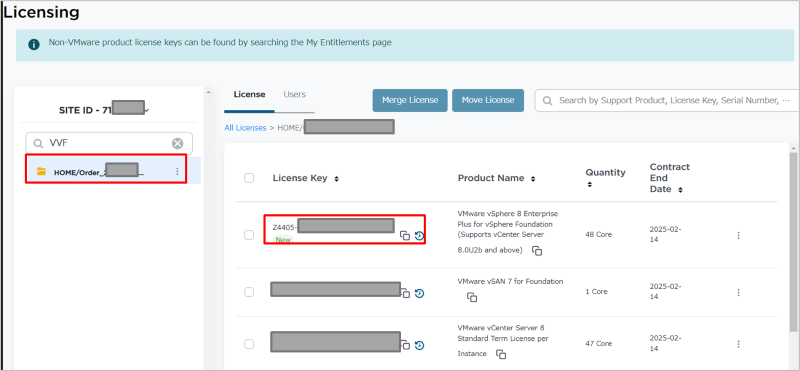Switch to the Users tab

[294, 94]
